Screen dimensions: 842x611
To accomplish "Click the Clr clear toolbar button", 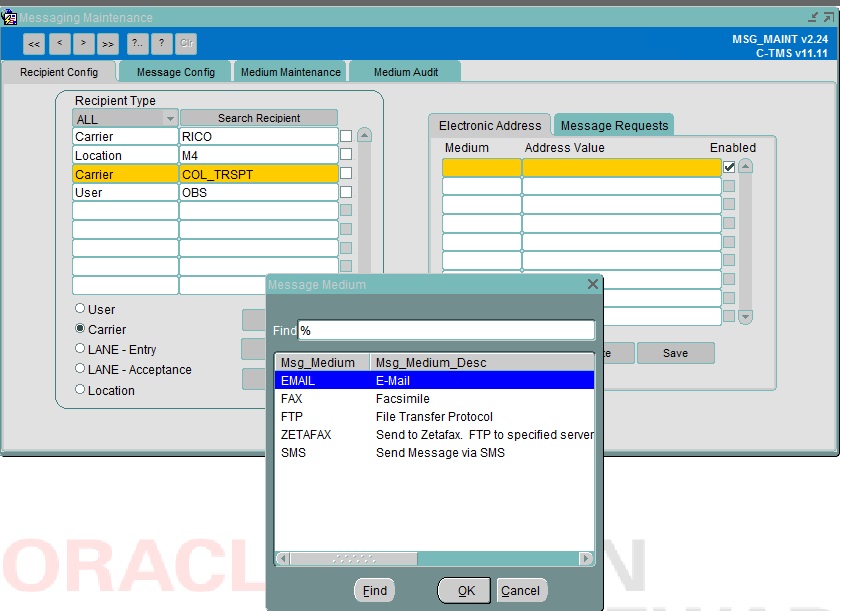I will [x=186, y=44].
